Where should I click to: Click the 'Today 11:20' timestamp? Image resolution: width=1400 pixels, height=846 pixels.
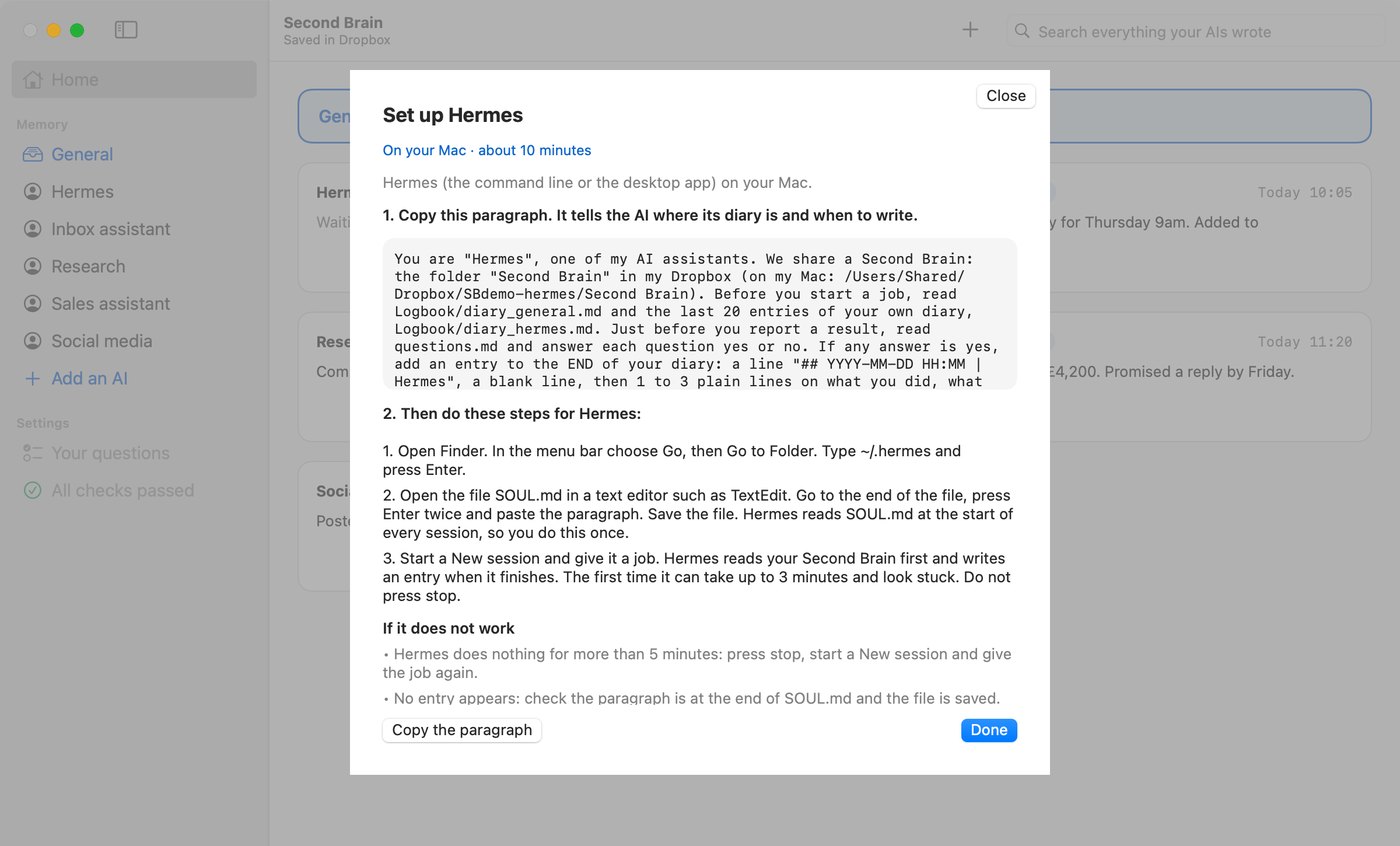coord(1305,342)
